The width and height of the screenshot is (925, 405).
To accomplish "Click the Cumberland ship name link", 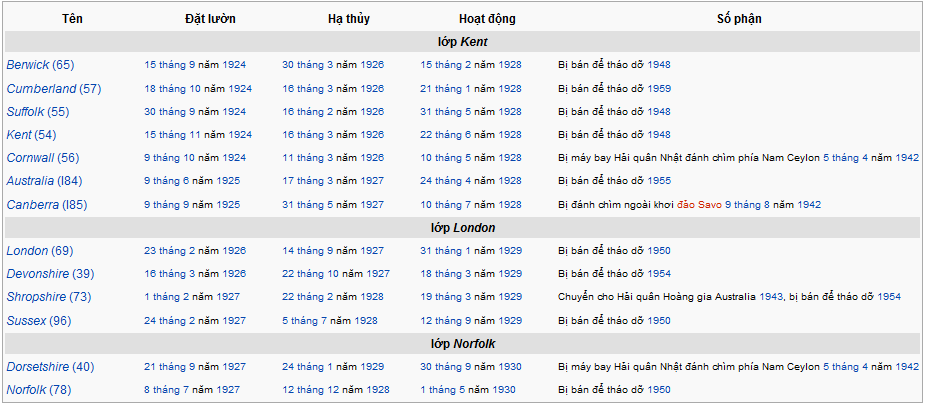I will coord(41,88).
